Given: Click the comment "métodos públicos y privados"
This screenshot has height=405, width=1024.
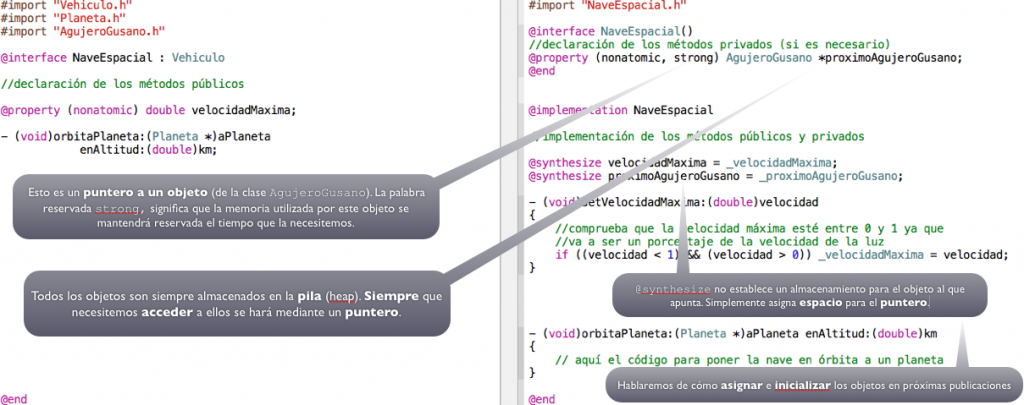Looking at the screenshot, I should (x=773, y=137).
